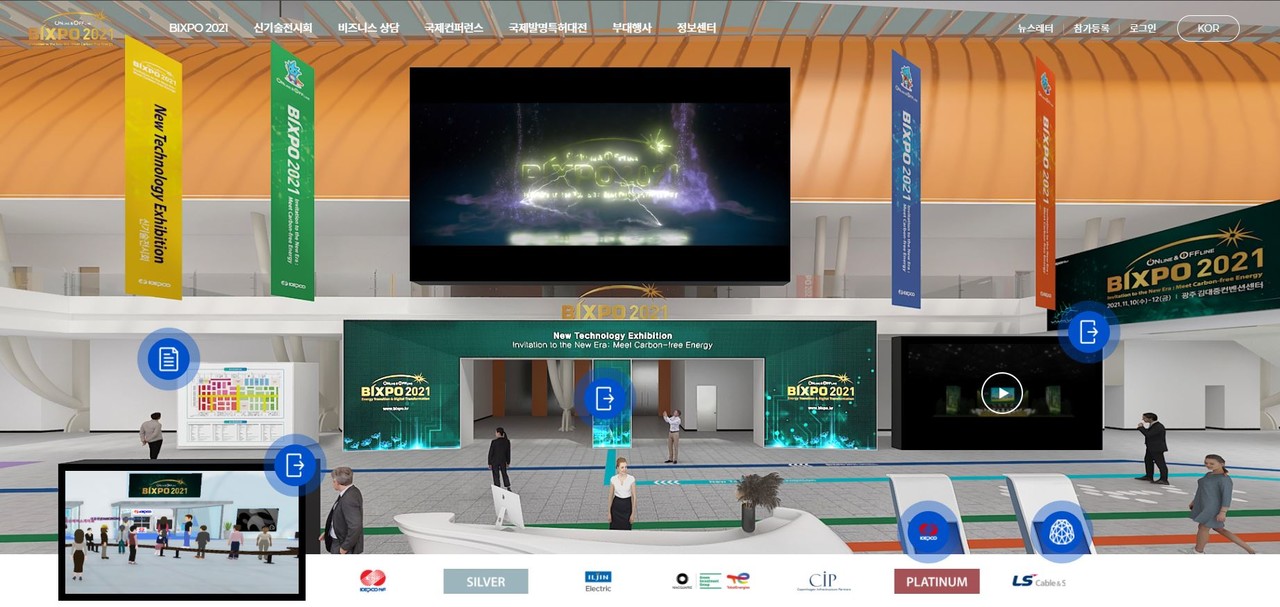Viewport: 1280px width, 607px height.
Task: Click the KEPCO logo kiosk icon
Action: click(927, 531)
